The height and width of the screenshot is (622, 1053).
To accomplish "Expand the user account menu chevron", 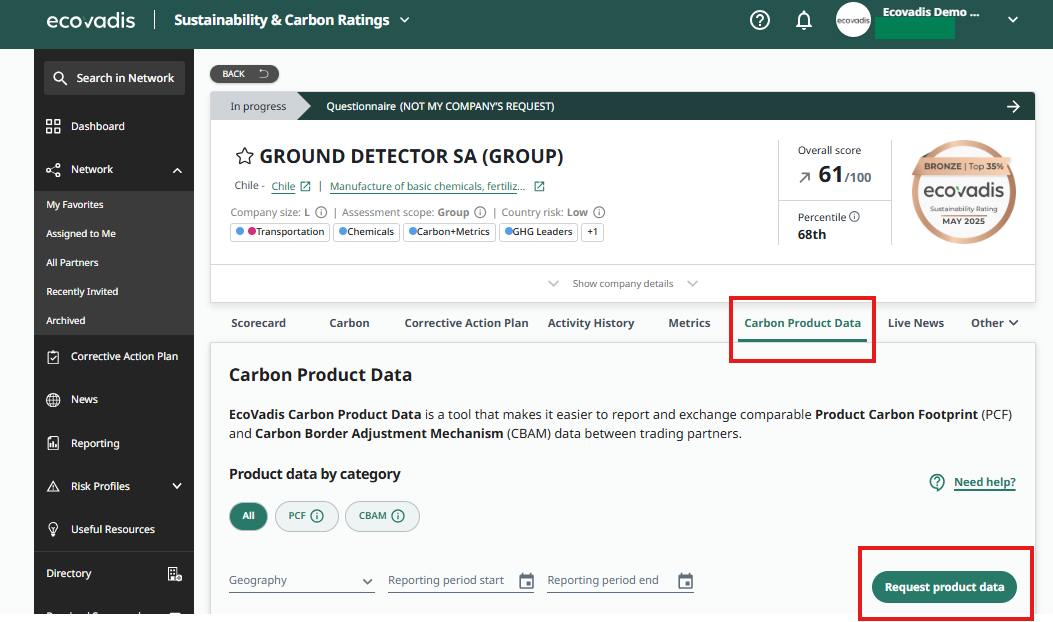I will [1013, 20].
